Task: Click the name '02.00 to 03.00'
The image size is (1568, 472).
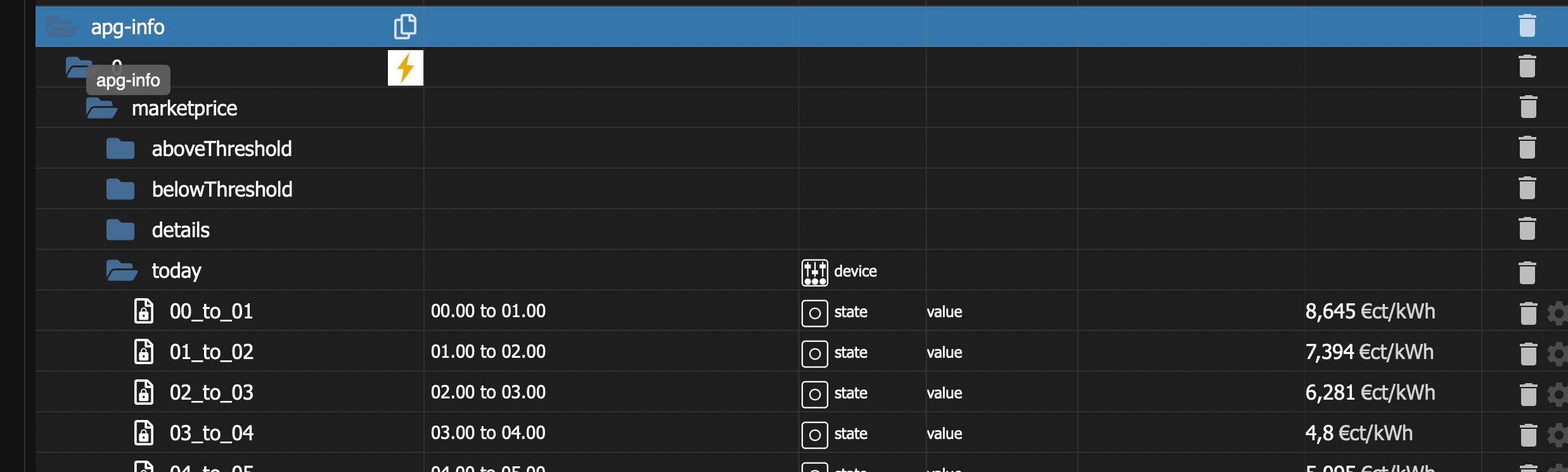Action: (488, 393)
